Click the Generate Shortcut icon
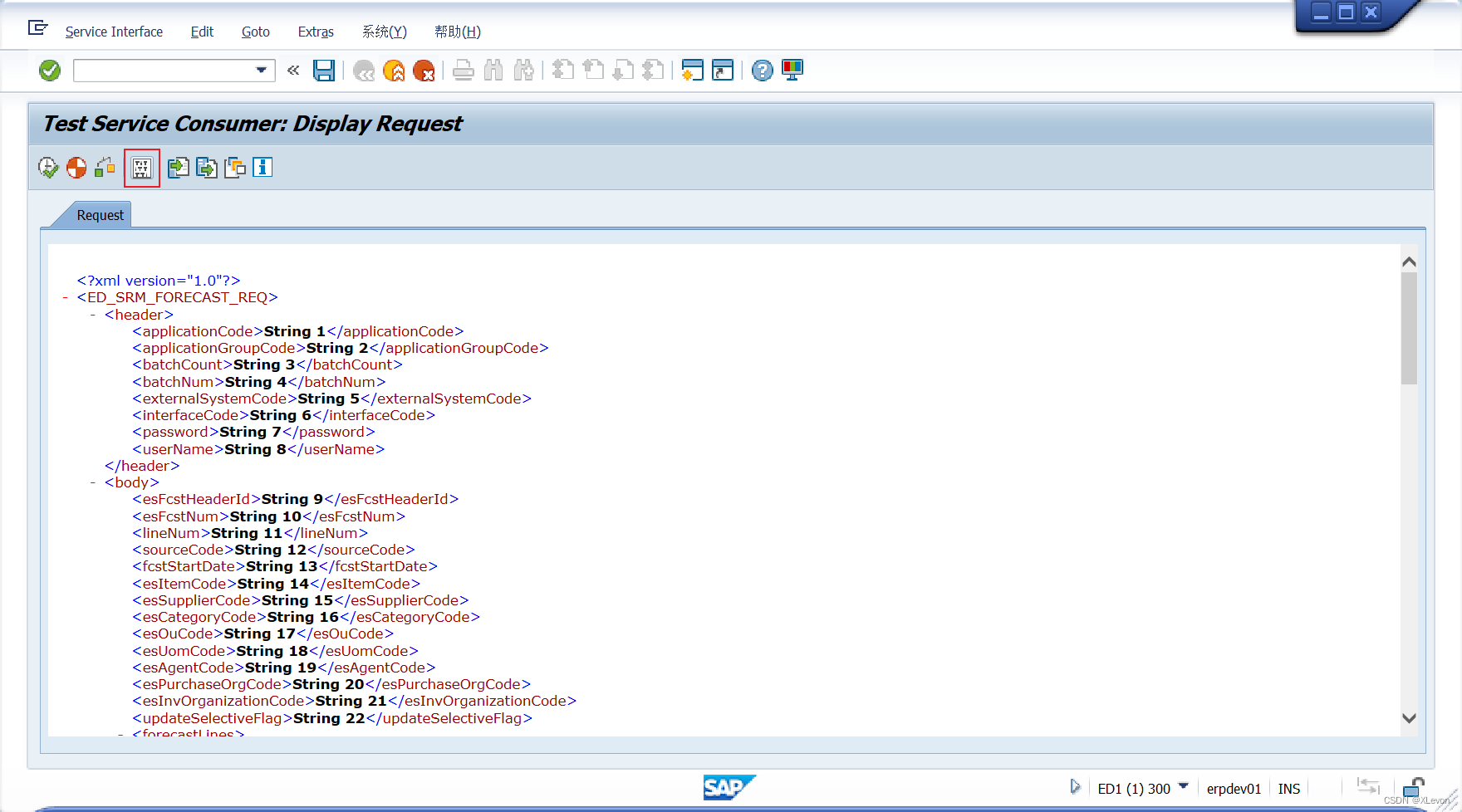 (x=723, y=71)
